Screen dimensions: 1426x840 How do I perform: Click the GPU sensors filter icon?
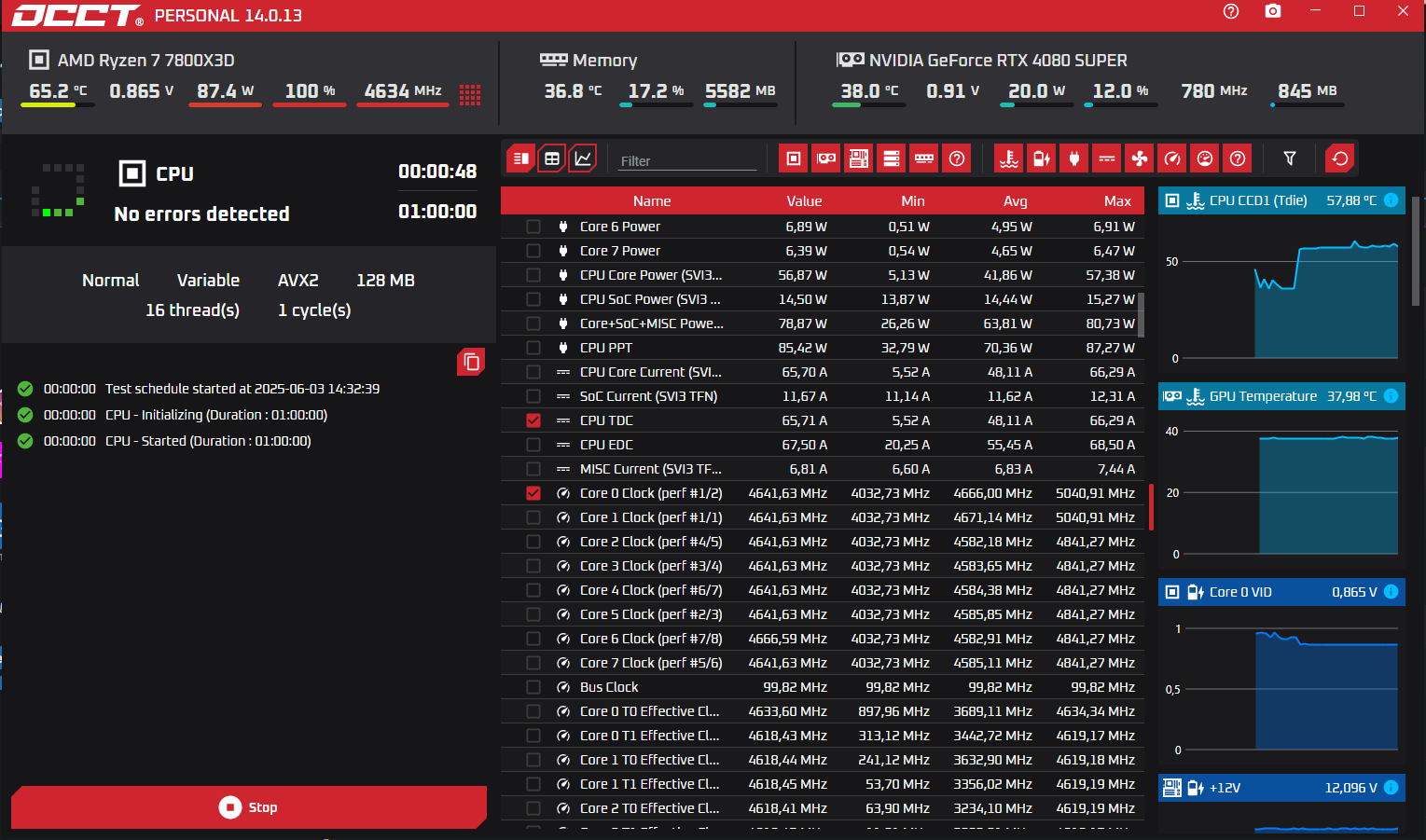(826, 158)
